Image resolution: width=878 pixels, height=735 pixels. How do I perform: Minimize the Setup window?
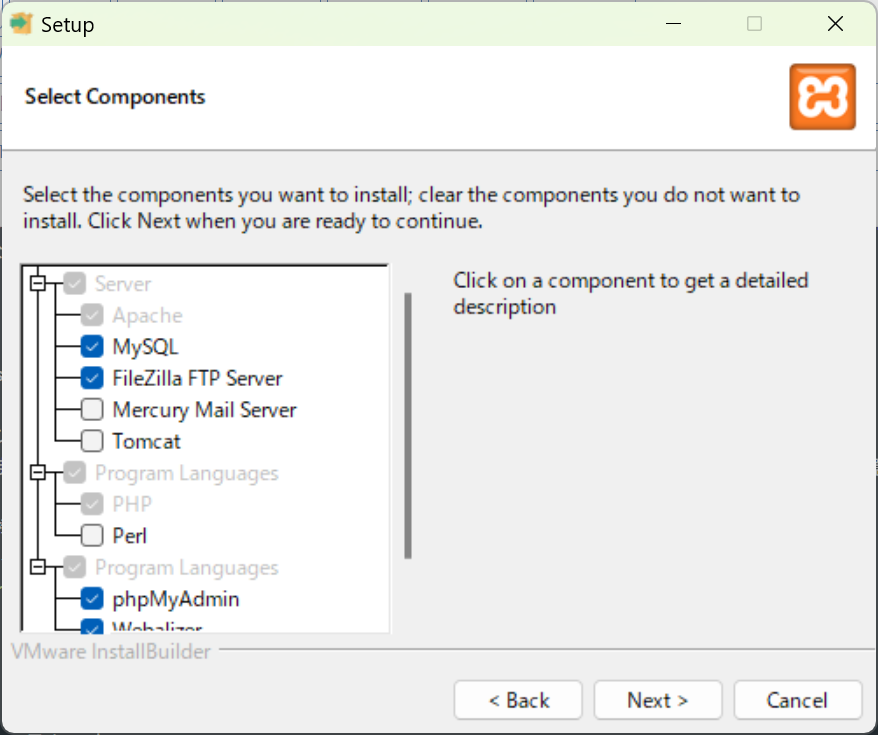[x=673, y=24]
